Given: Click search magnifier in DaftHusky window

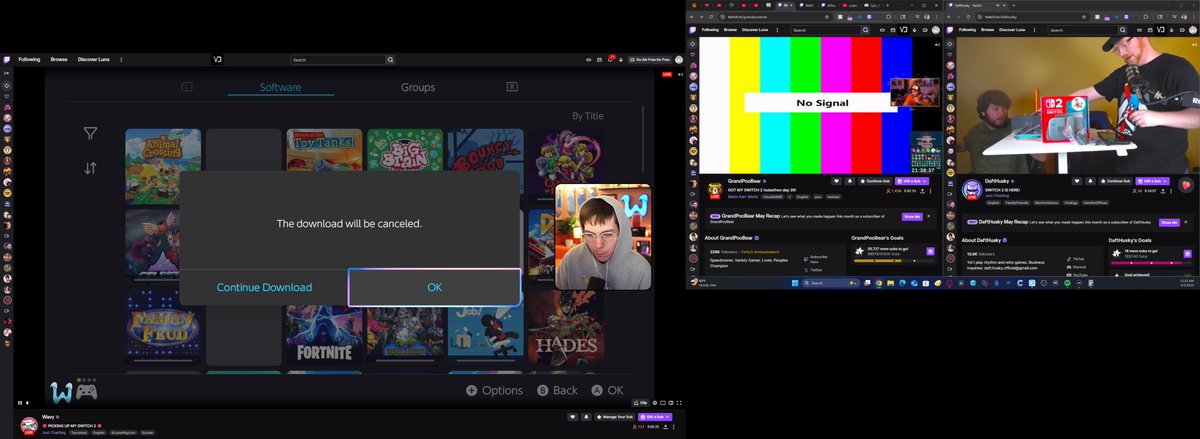Looking at the screenshot, I should click(x=1123, y=30).
